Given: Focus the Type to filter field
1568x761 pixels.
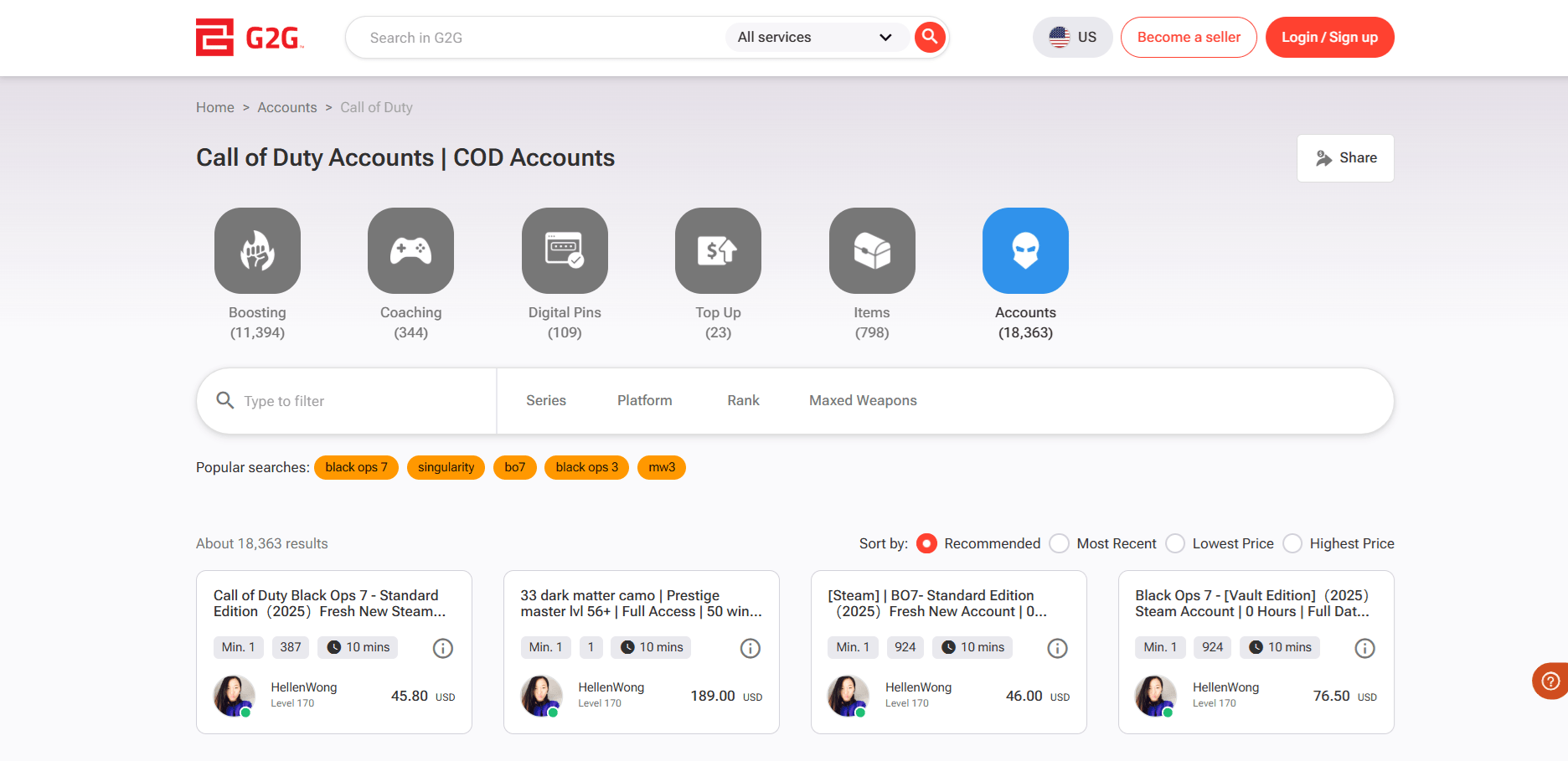Looking at the screenshot, I should coord(360,401).
